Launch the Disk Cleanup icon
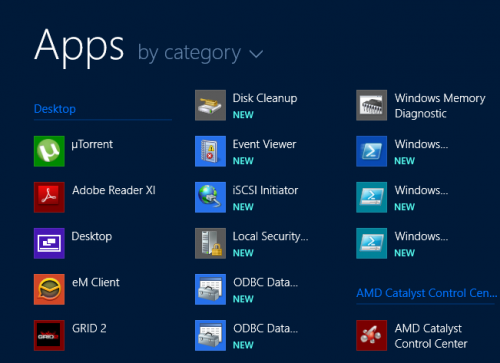 (x=210, y=105)
